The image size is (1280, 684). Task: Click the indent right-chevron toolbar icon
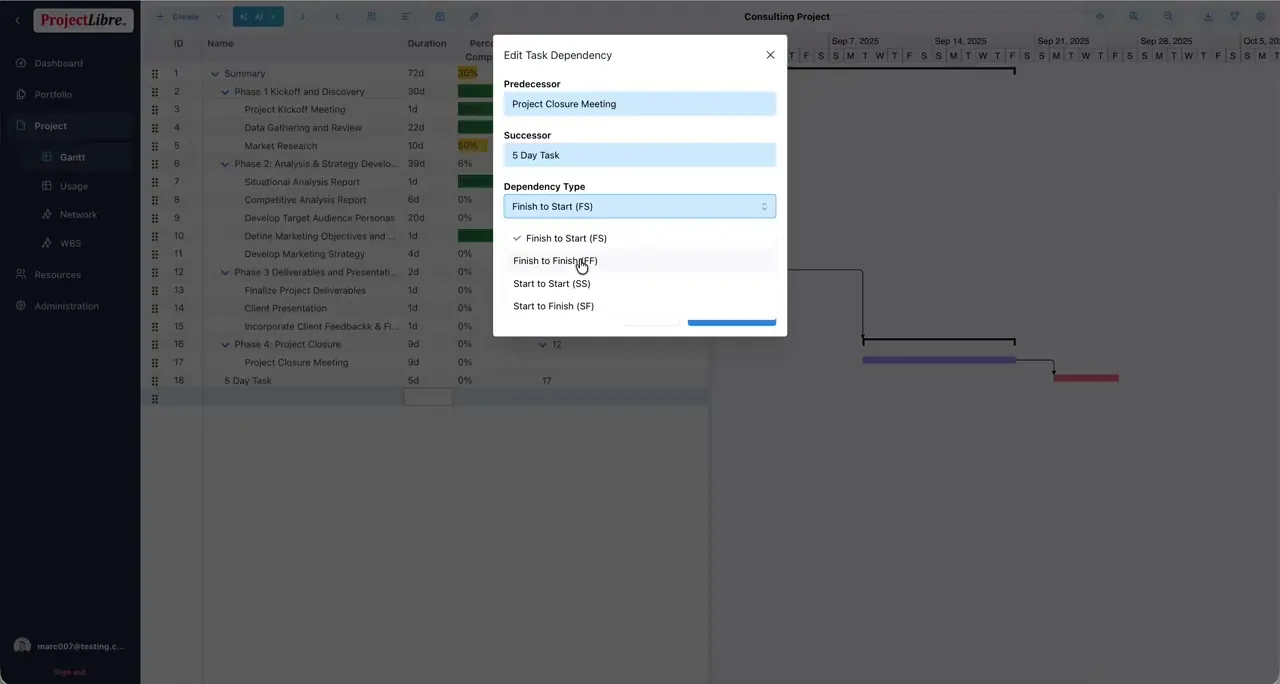click(x=303, y=17)
